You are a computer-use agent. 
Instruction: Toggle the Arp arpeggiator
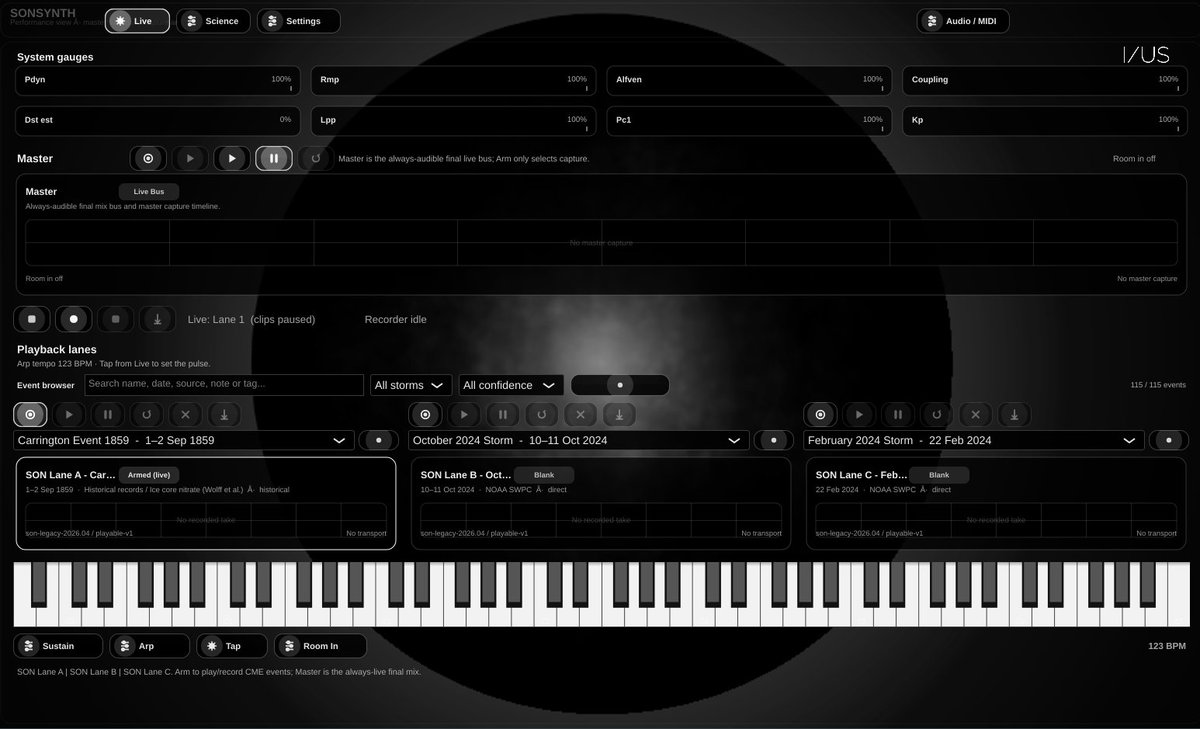[149, 646]
